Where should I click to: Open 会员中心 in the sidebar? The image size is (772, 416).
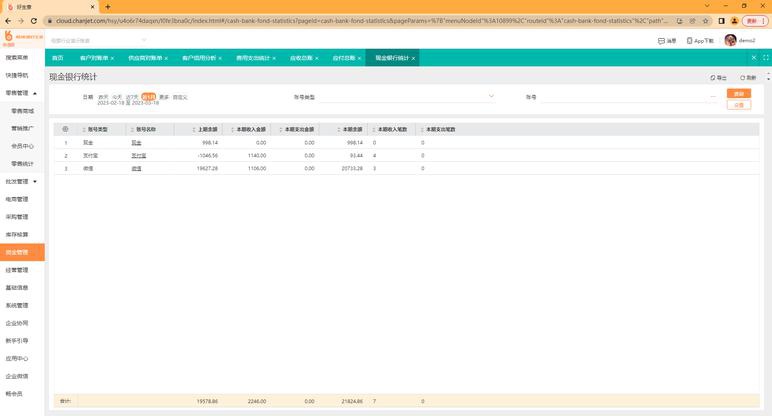coord(22,146)
